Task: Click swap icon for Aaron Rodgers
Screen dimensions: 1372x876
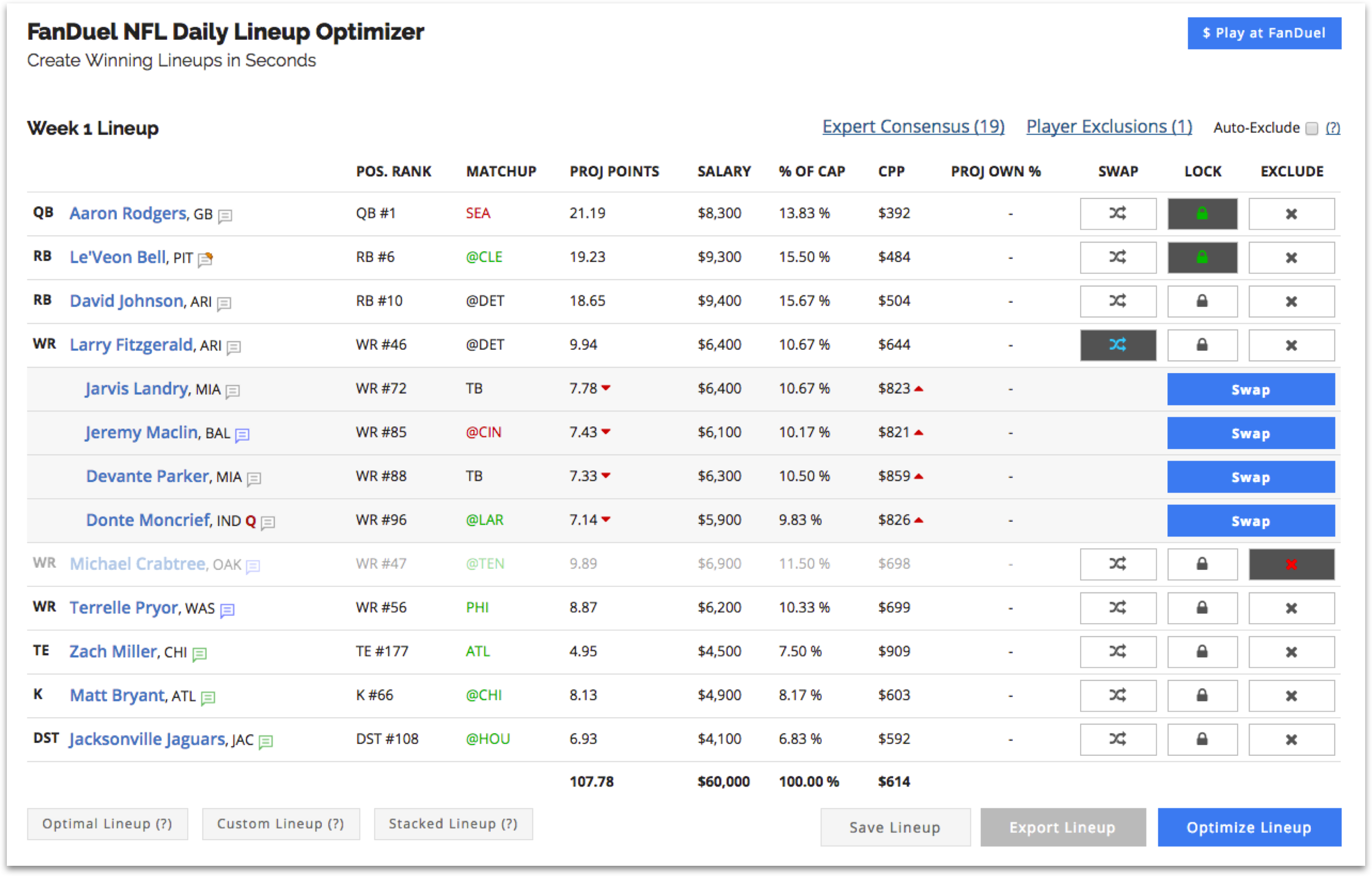Action: coord(1118,214)
